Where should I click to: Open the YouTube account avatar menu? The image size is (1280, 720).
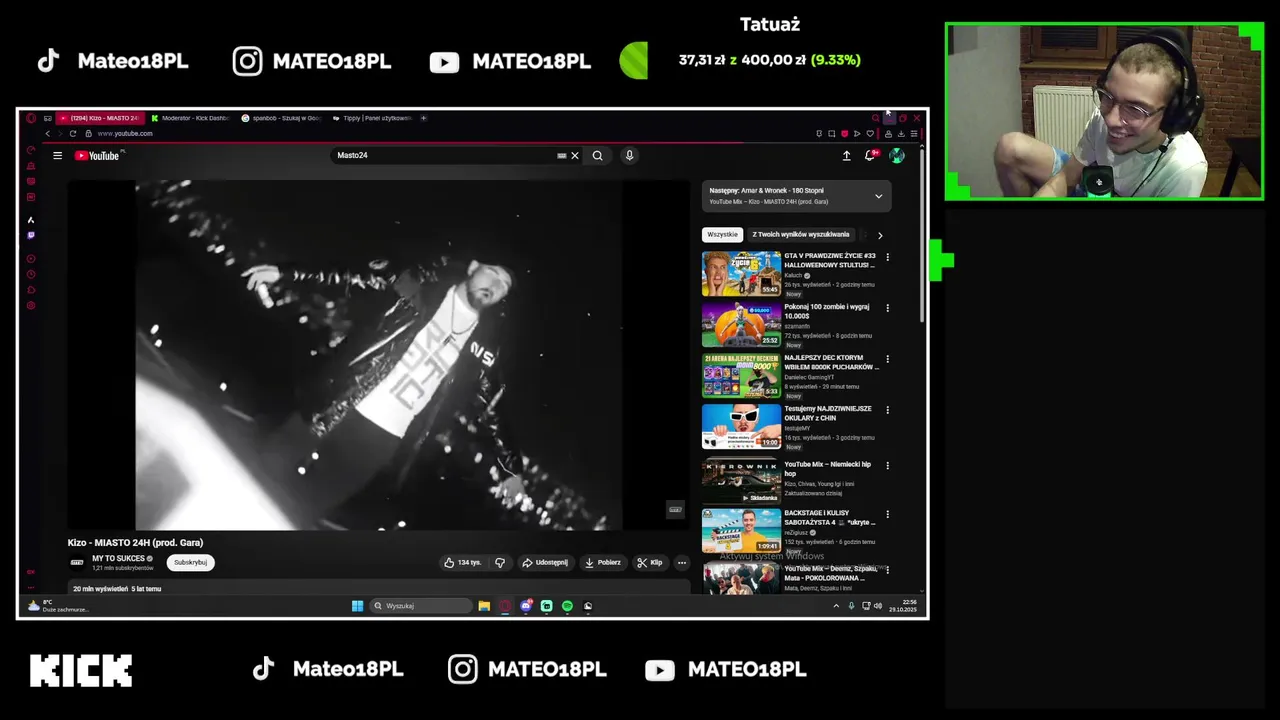tap(897, 155)
